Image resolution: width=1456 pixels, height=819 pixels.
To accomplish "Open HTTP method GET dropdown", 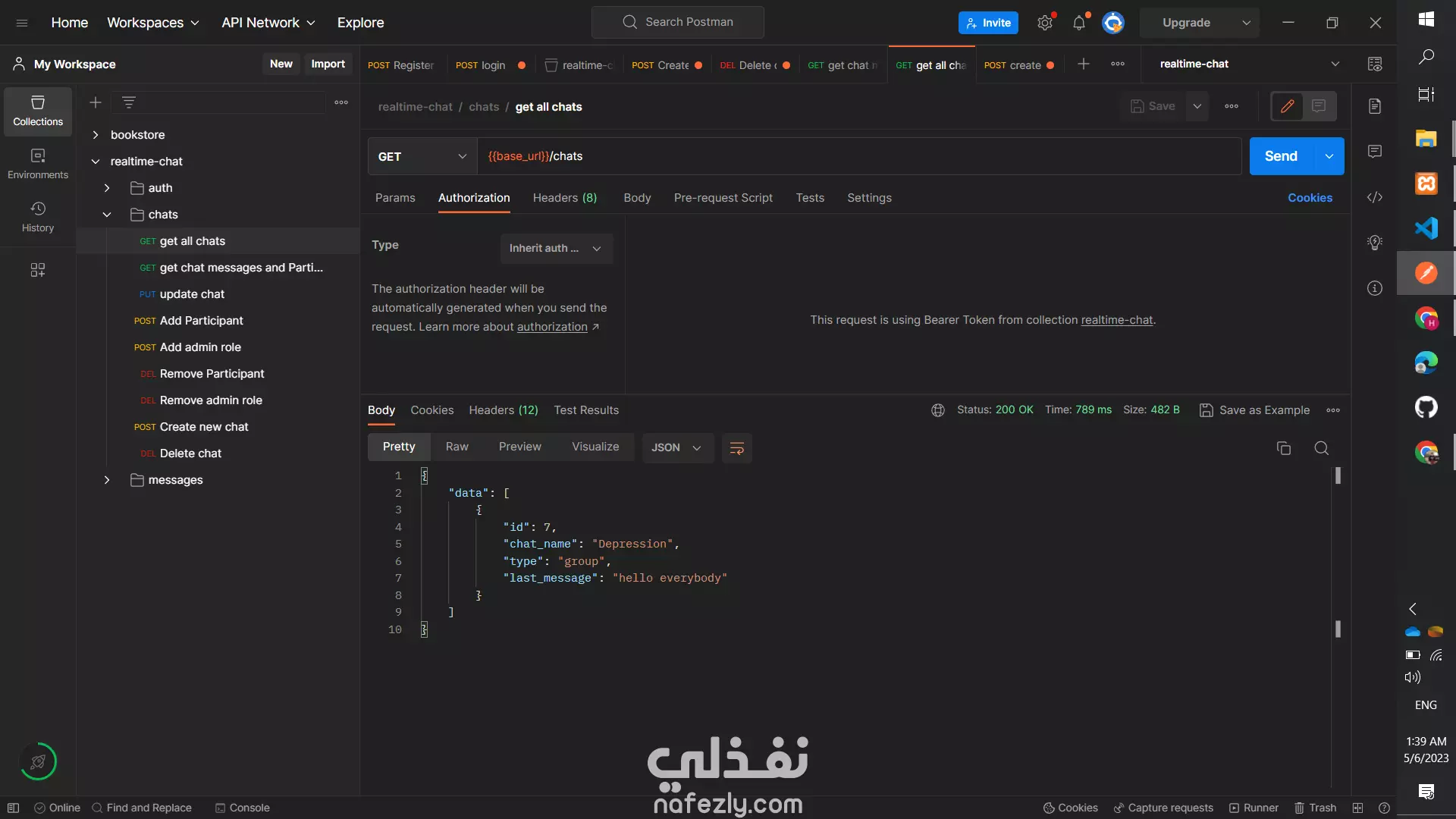I will (x=422, y=157).
